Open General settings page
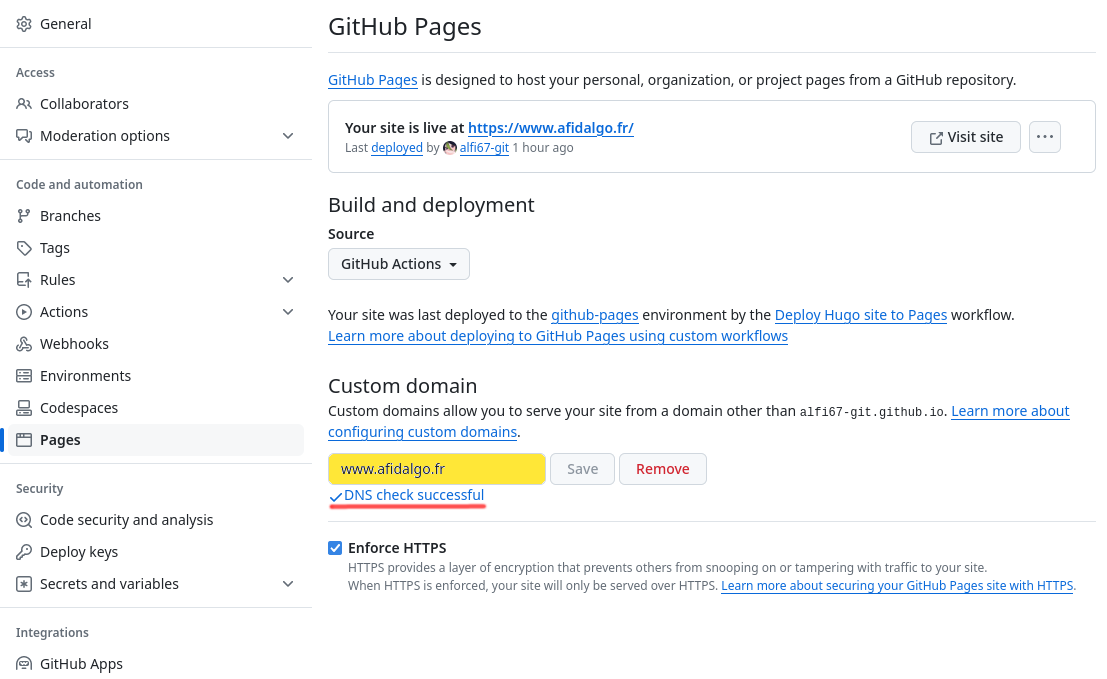This screenshot has width=1107, height=679. point(66,24)
